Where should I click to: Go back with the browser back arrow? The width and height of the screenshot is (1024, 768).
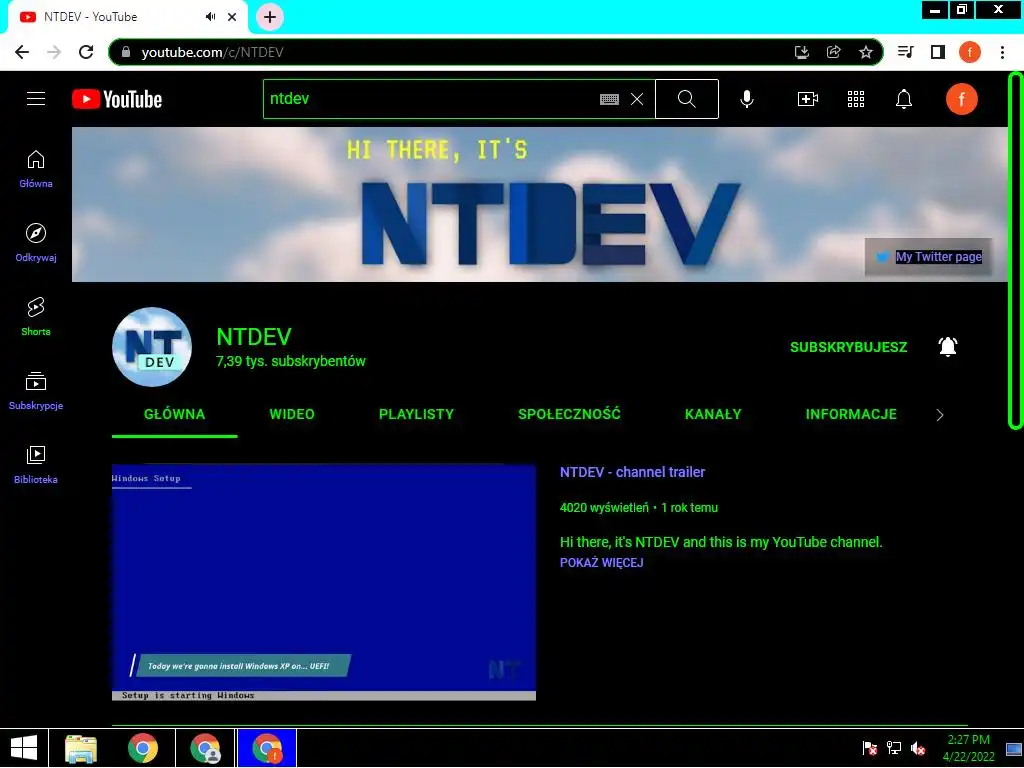tap(22, 52)
